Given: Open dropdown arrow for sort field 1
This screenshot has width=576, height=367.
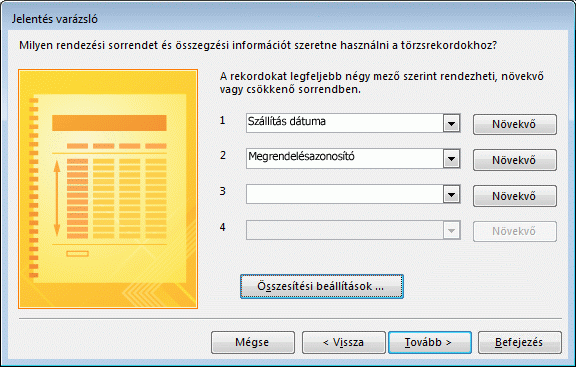Looking at the screenshot, I should [451, 123].
